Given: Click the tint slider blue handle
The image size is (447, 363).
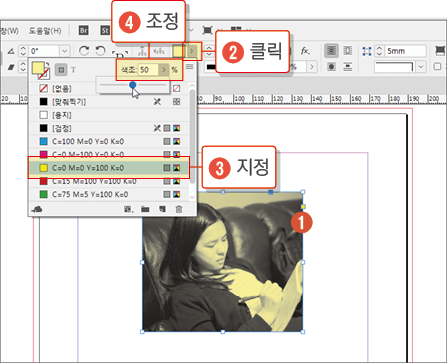Looking at the screenshot, I should pyautogui.click(x=133, y=85).
